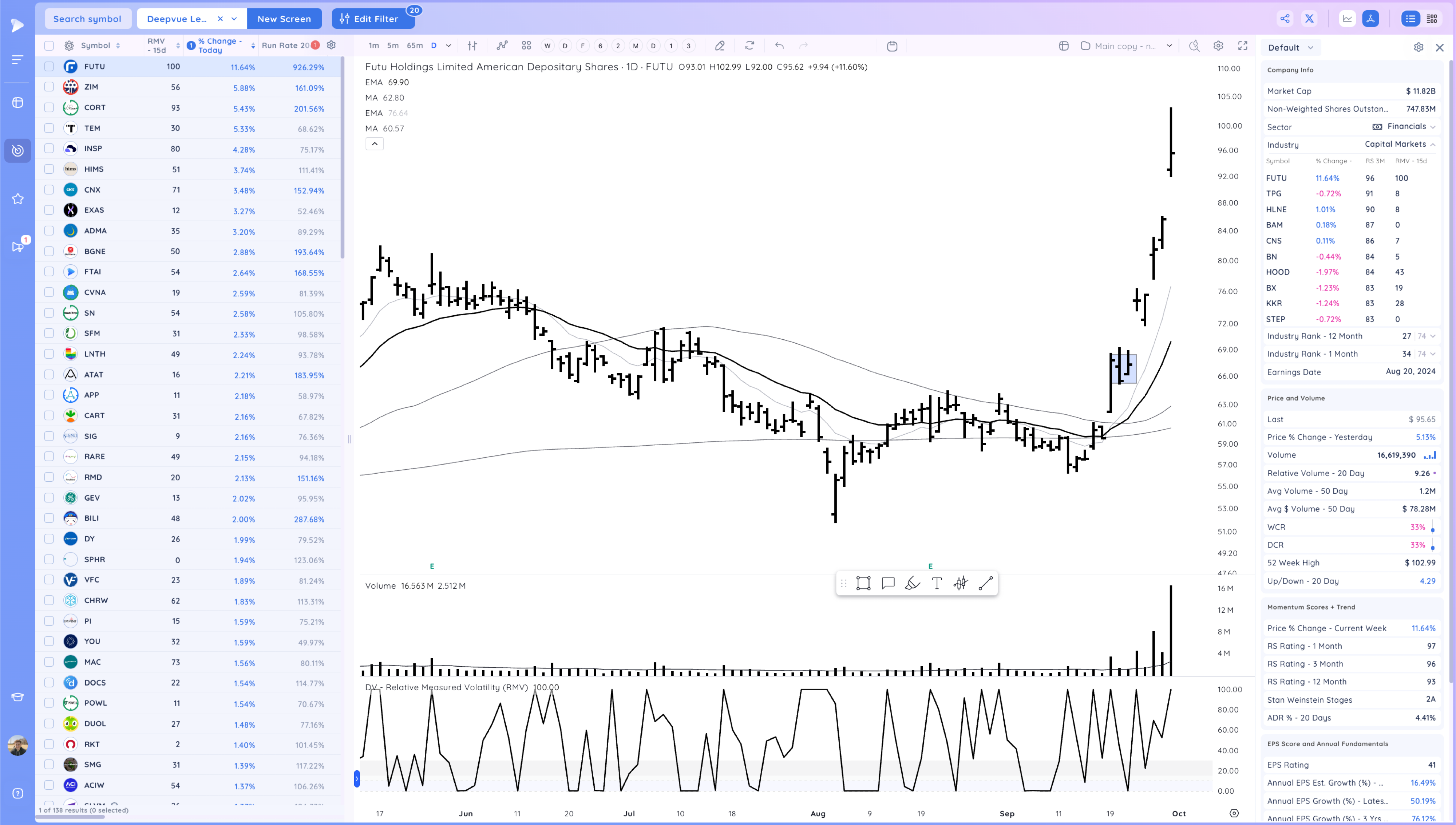This screenshot has width=1456, height=825.
Task: Select the F preset circle button
Action: (x=582, y=46)
